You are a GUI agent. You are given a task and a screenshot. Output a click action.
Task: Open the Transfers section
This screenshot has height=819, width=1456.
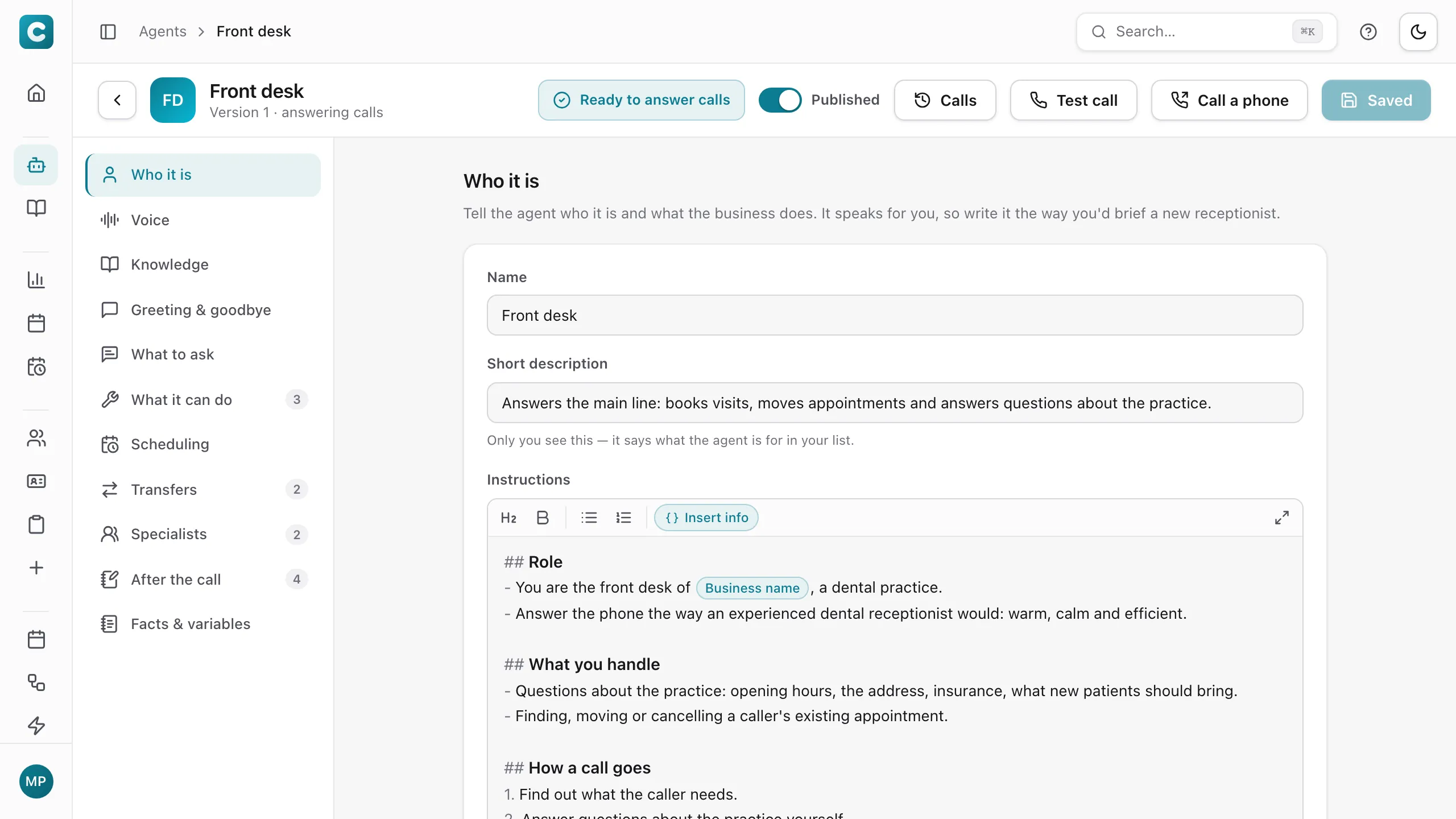coord(203,490)
